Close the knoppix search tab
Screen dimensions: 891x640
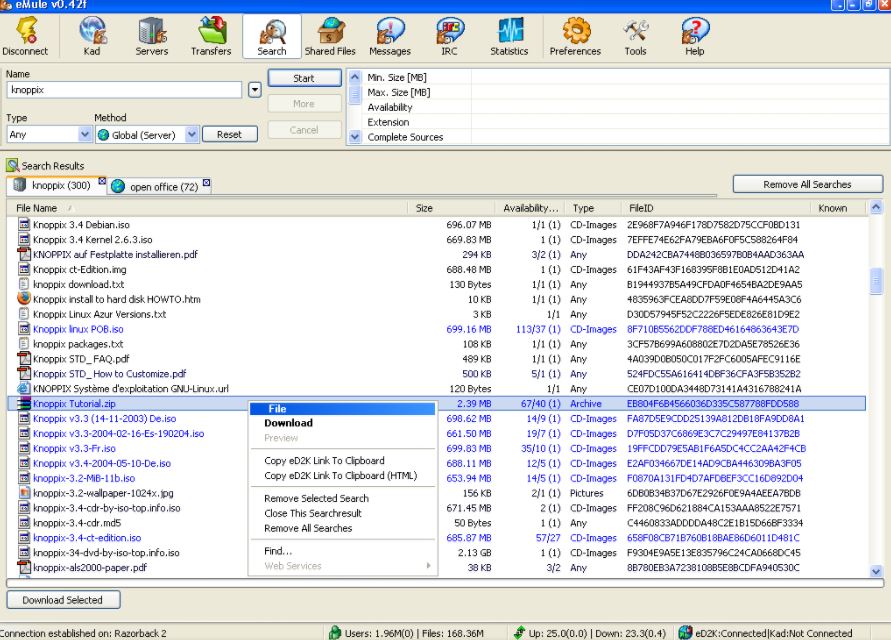(x=102, y=181)
